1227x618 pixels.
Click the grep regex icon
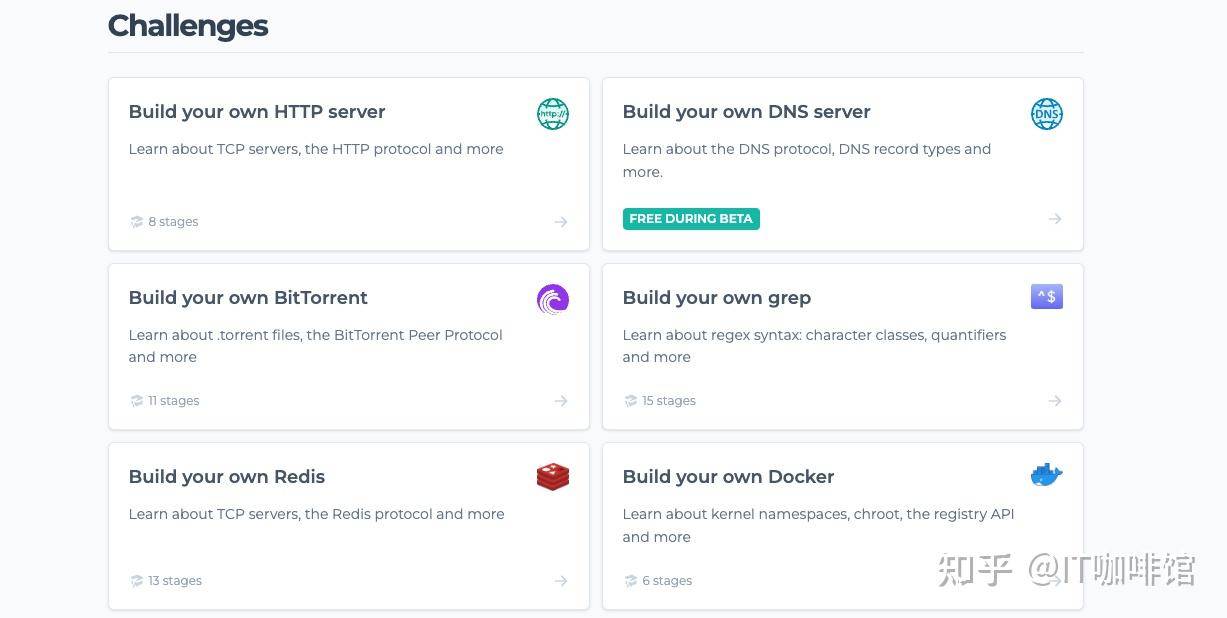1046,297
